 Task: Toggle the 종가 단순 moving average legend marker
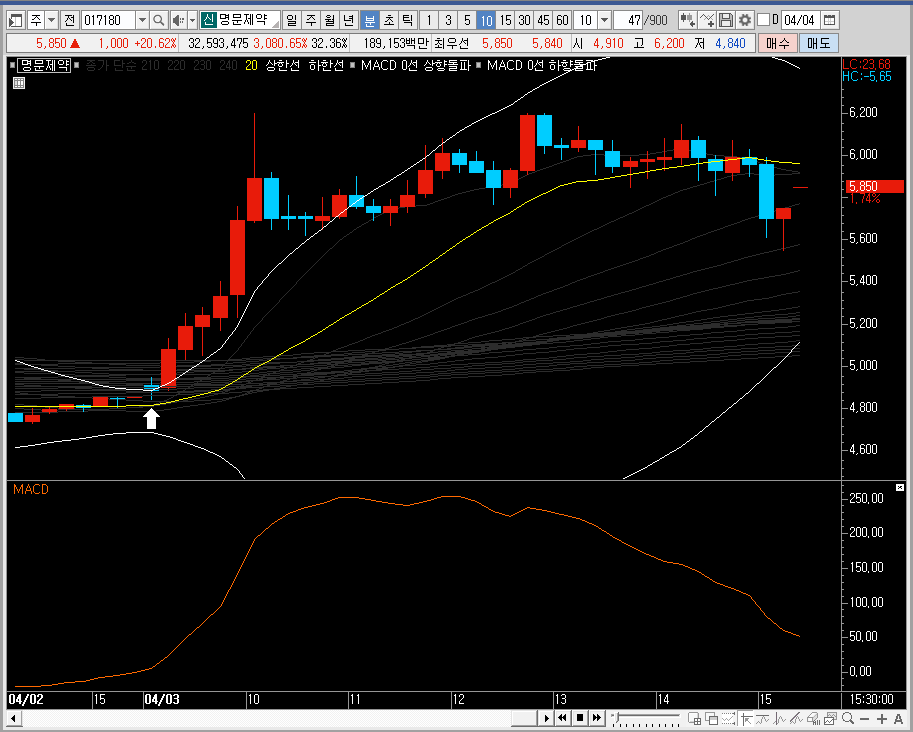coord(77,65)
